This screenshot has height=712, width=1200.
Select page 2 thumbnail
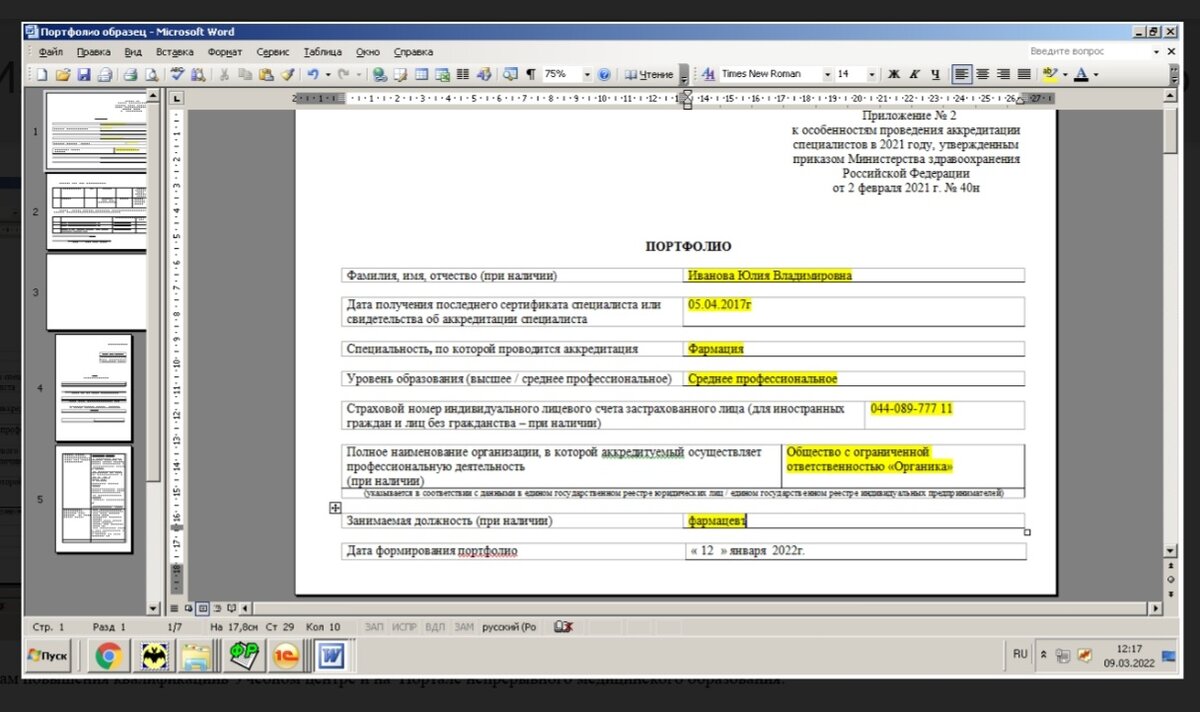pyautogui.click(x=97, y=211)
